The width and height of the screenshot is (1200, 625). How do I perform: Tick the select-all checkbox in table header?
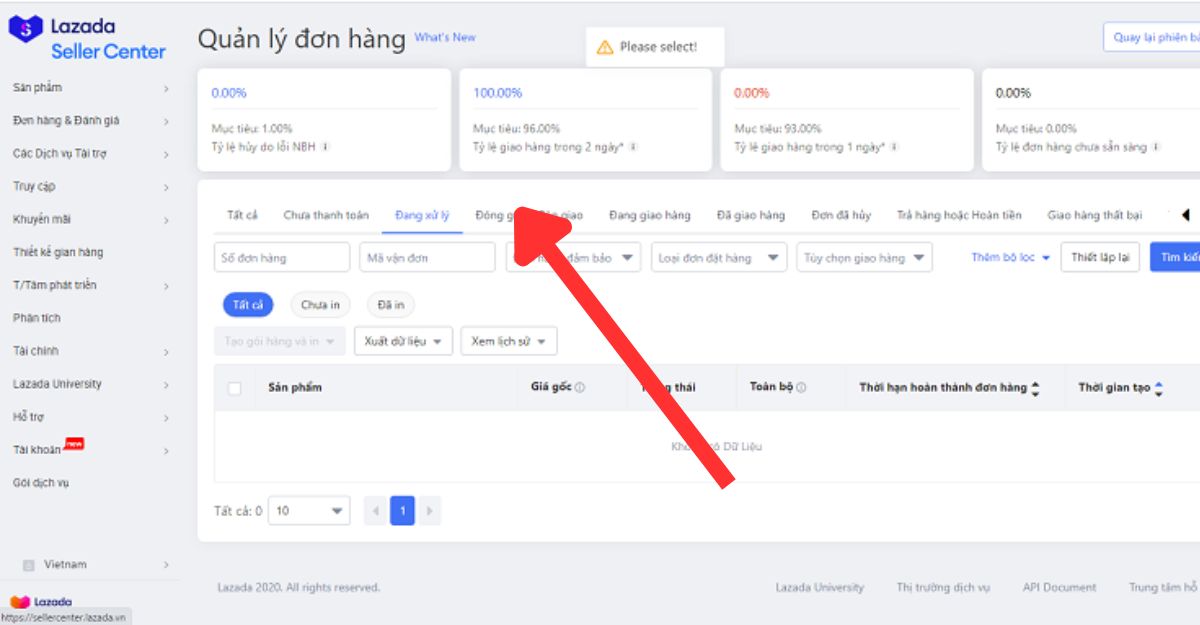[235, 388]
